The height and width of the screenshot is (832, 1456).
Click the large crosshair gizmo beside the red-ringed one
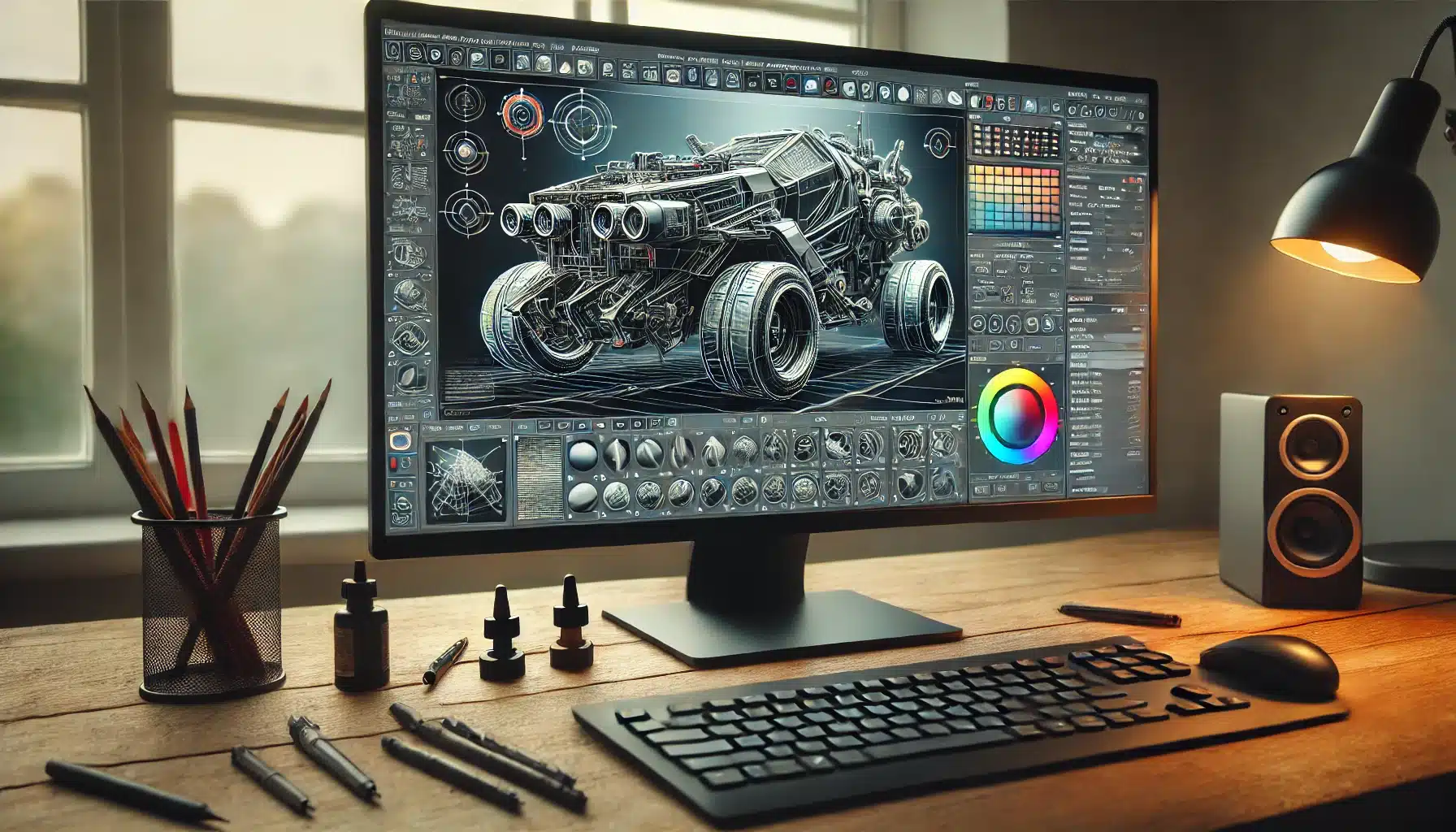[x=583, y=122]
